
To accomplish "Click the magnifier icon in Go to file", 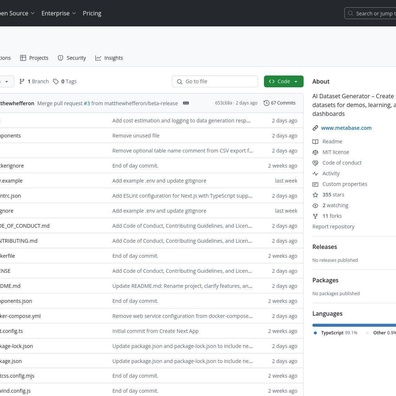I will (x=179, y=81).
